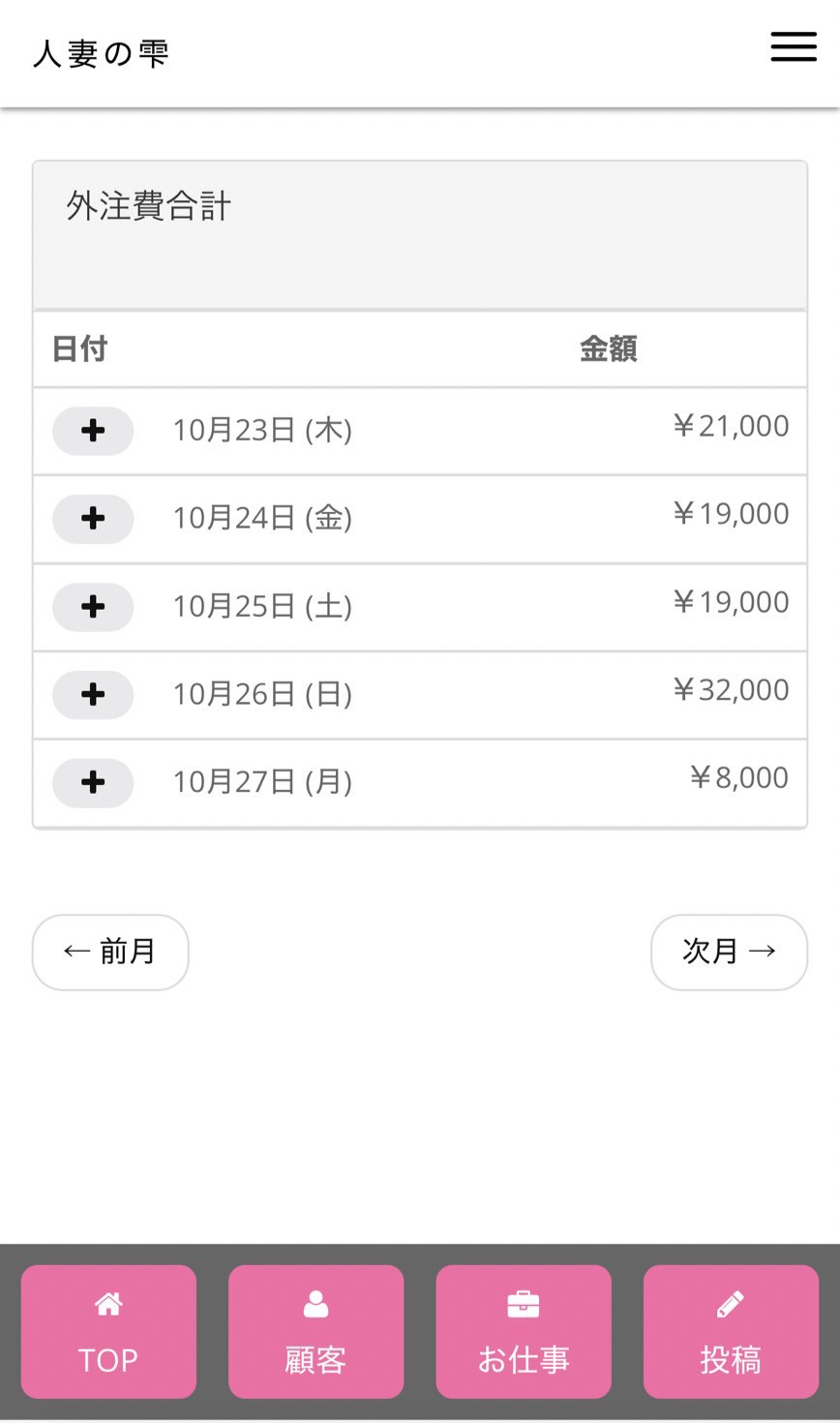Select the ¥8,000 amount
Image resolution: width=840 pixels, height=1423 pixels.
(x=738, y=778)
